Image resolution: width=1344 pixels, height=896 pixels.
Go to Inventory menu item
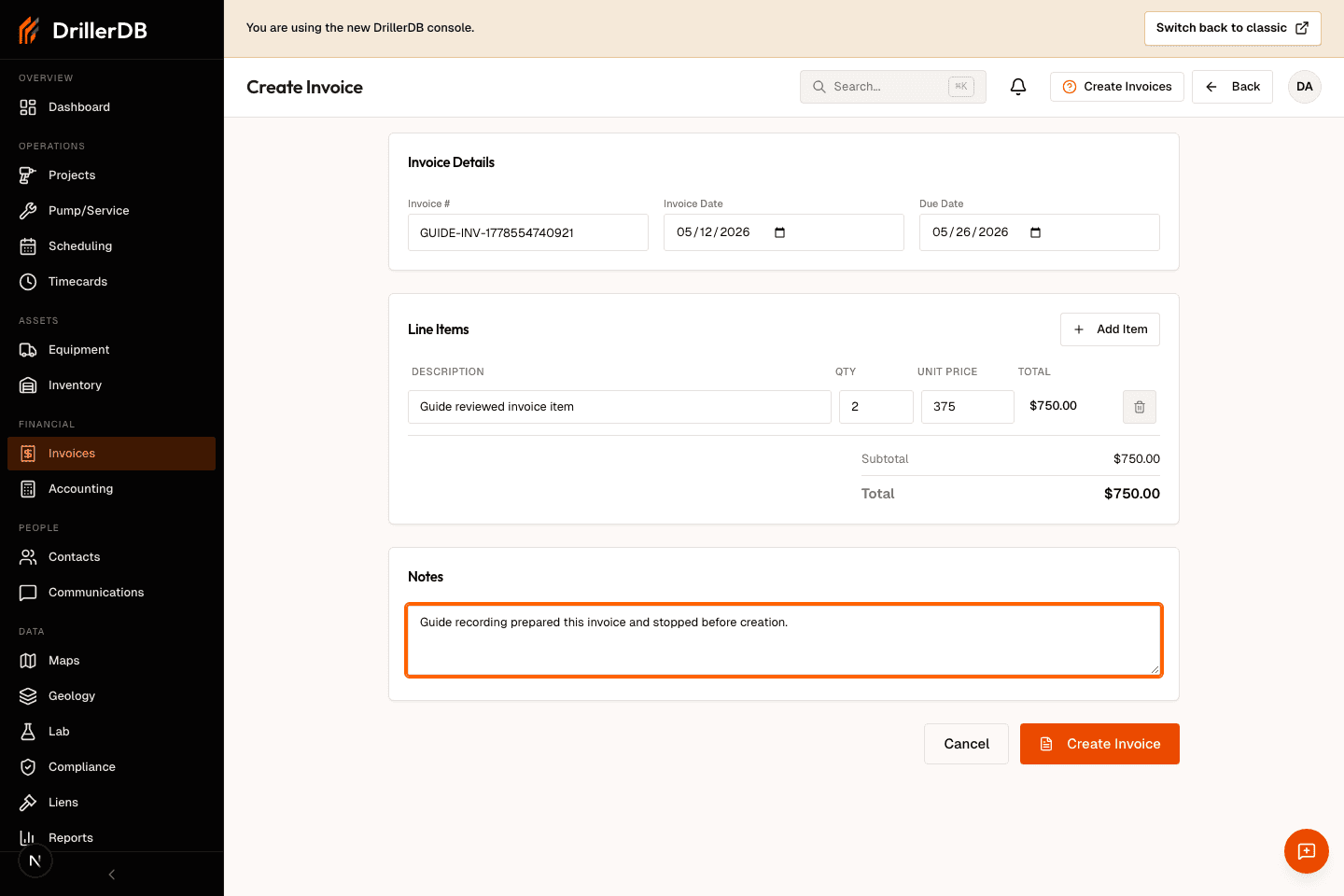click(111, 385)
